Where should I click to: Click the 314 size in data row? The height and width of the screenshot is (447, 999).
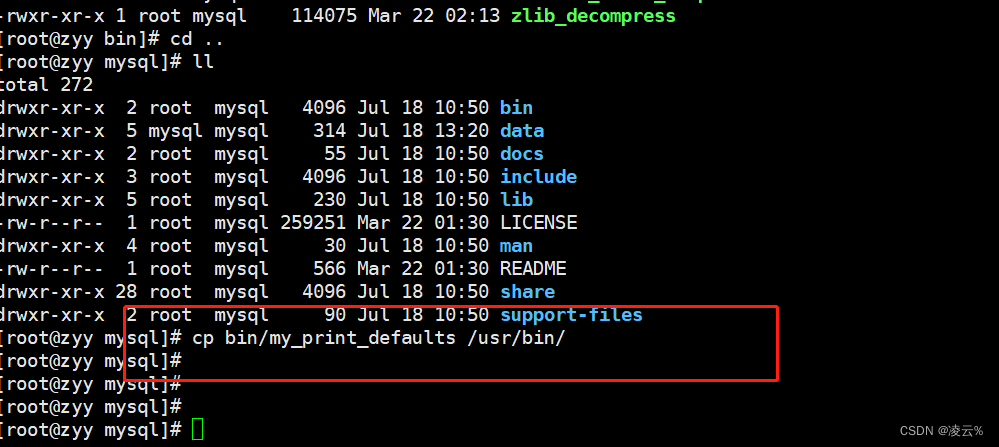(329, 131)
